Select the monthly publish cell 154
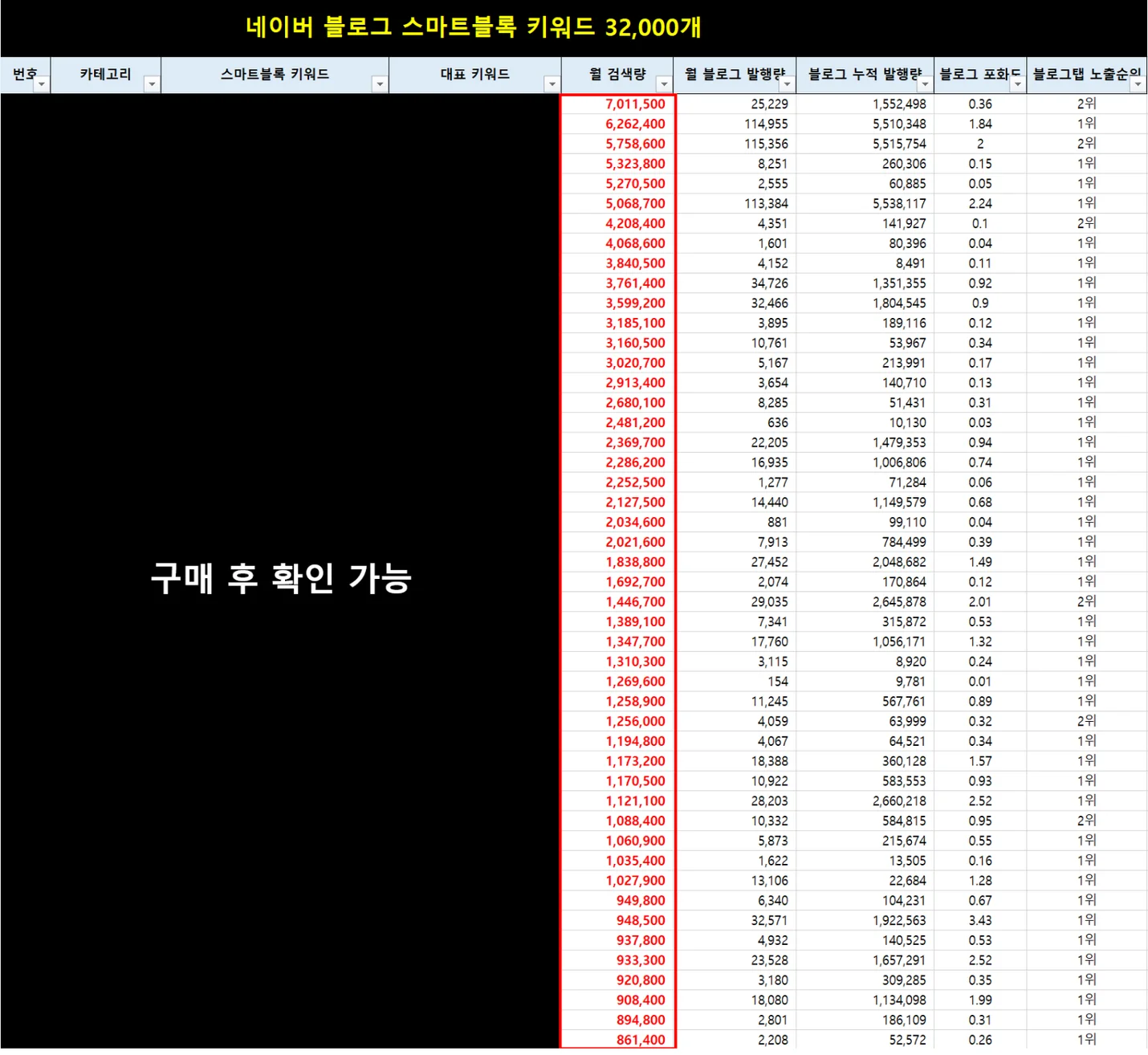This screenshot has width=1148, height=1055. pyautogui.click(x=735, y=682)
